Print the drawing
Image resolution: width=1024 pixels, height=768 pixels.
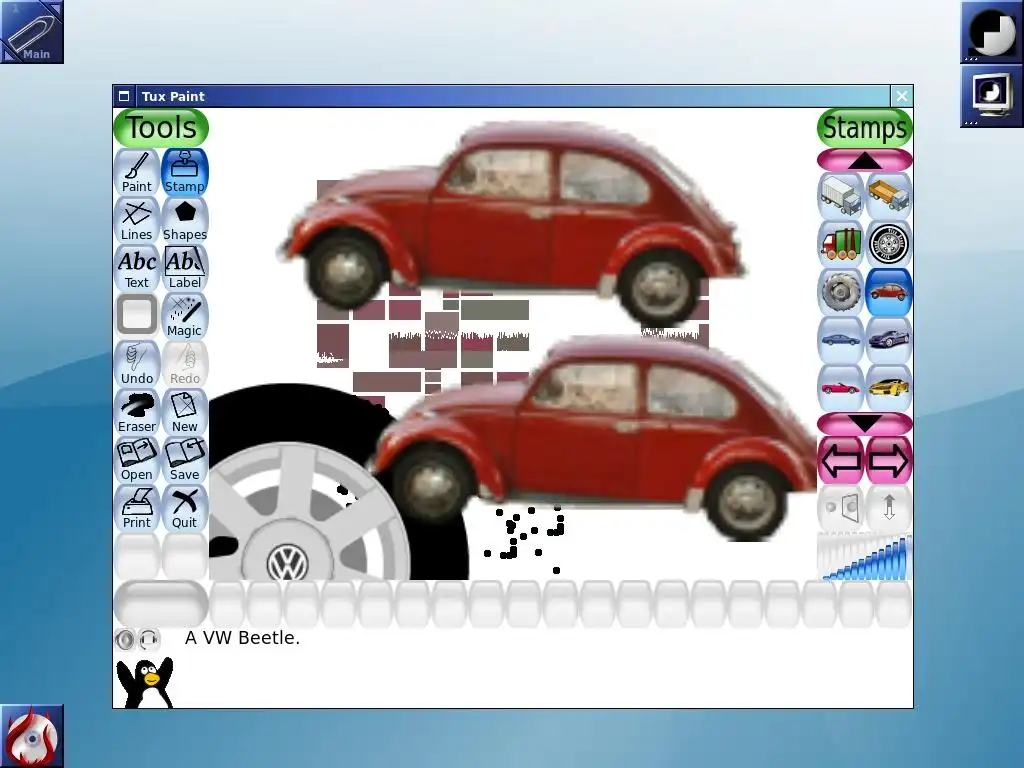pos(136,508)
